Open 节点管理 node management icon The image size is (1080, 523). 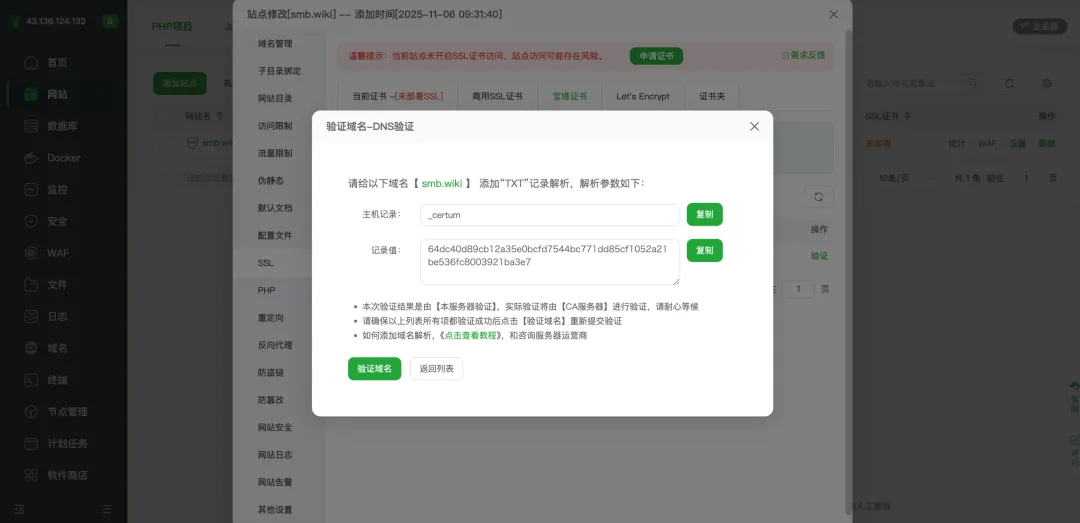point(30,411)
